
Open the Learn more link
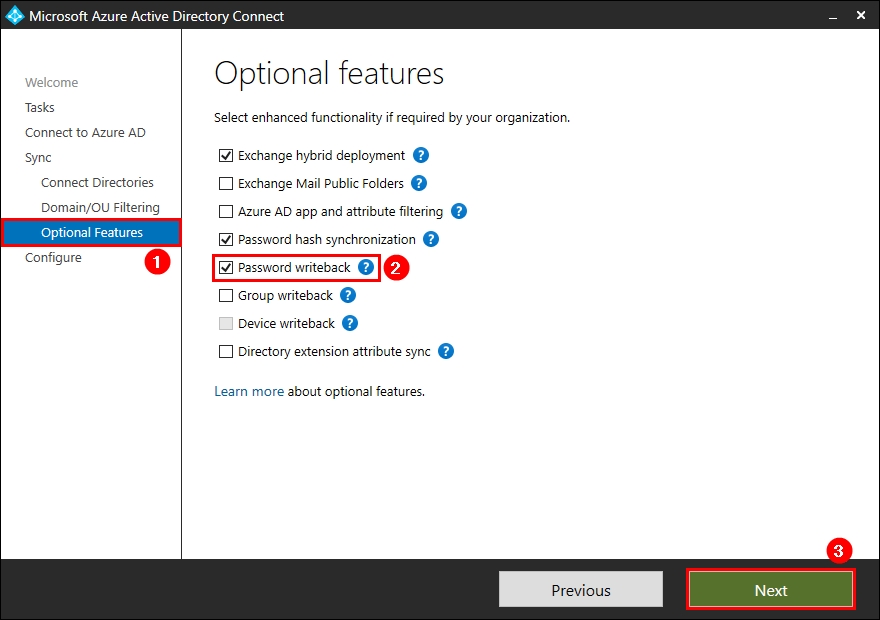(249, 391)
